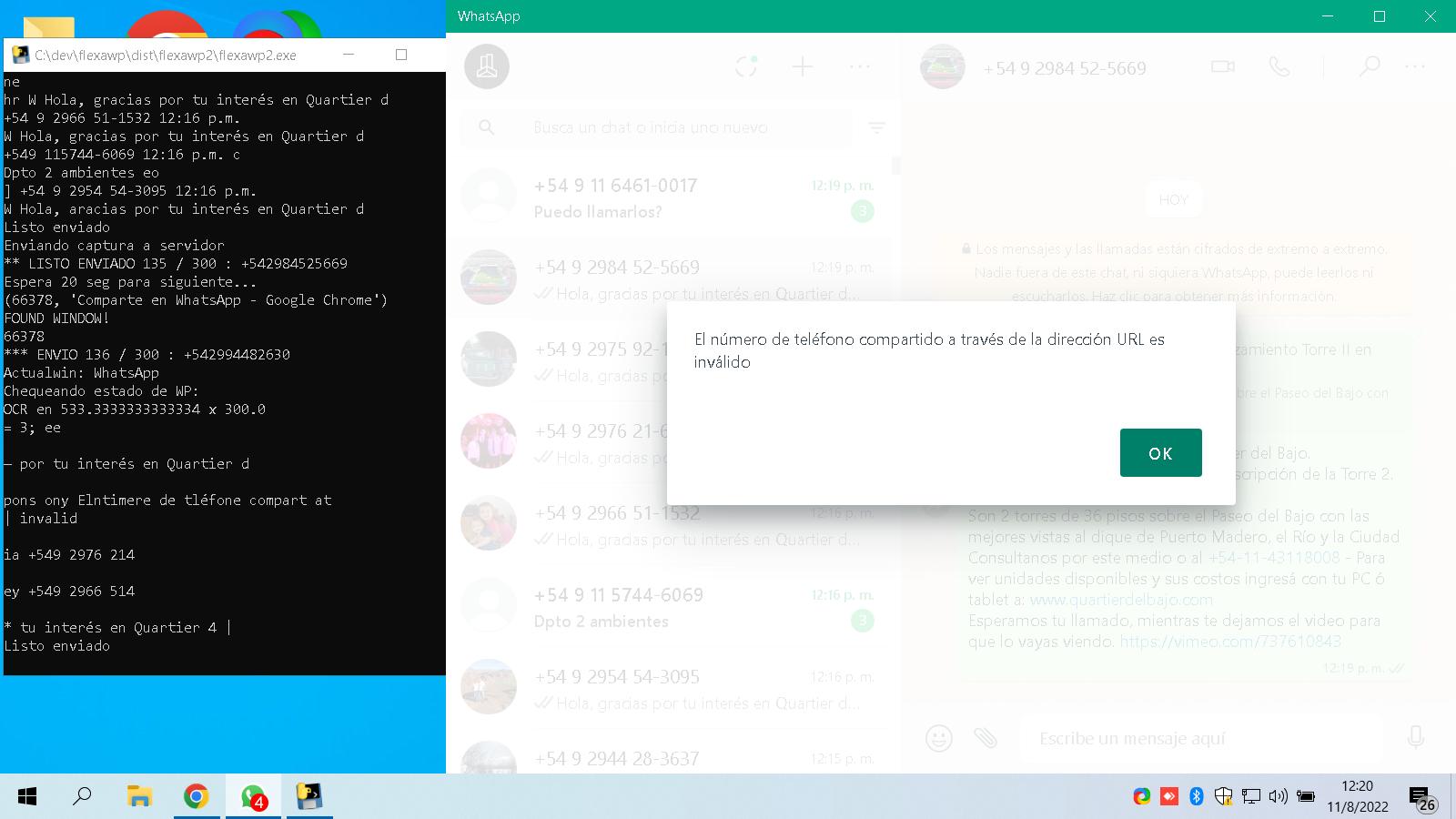This screenshot has height=819, width=1456.
Task: Minimize the flexawp2.exe console window
Action: click(x=349, y=55)
